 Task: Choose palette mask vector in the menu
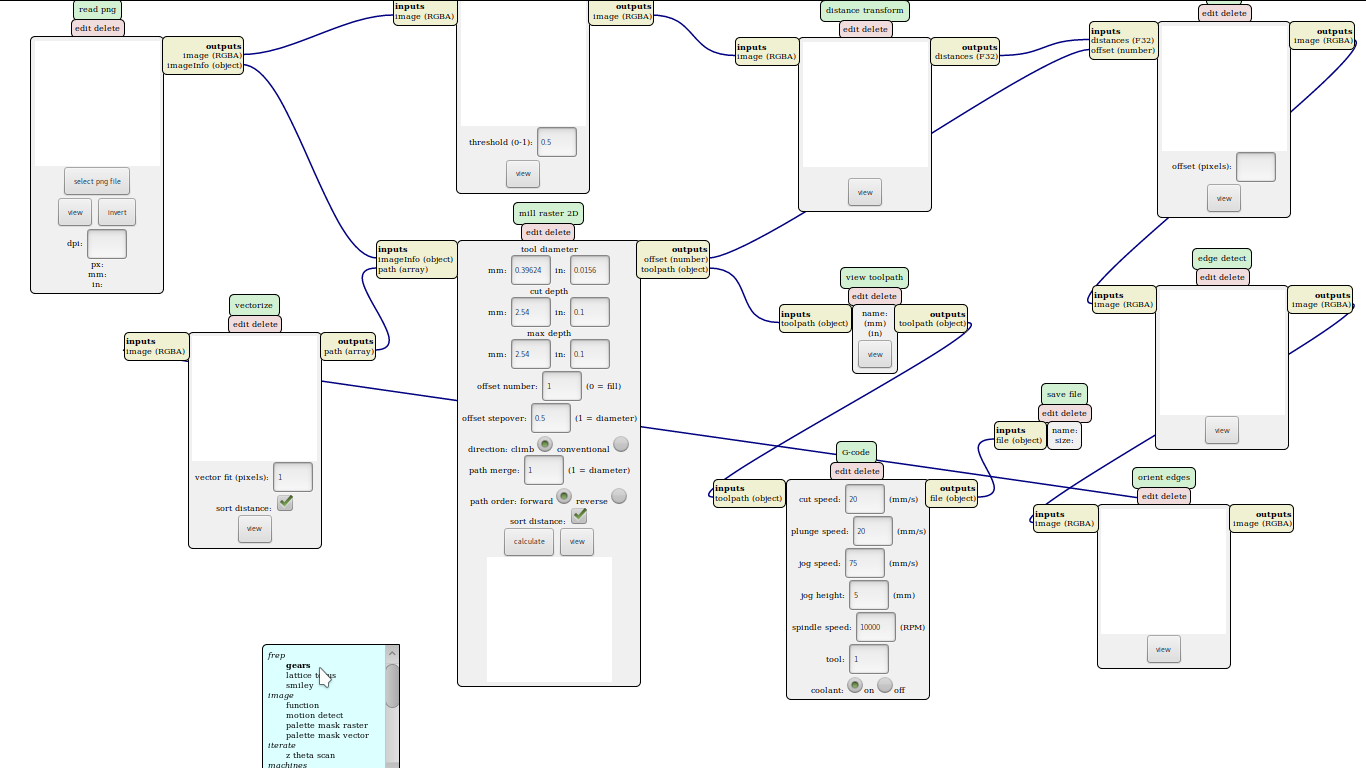click(x=328, y=735)
